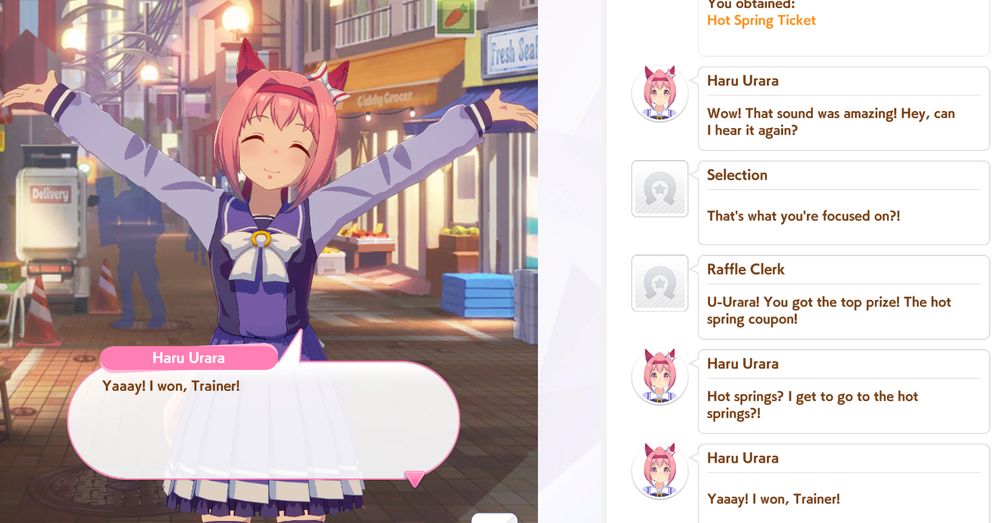The width and height of the screenshot is (1000, 523).
Task: Click the pink dialogue advance arrow
Action: click(415, 478)
